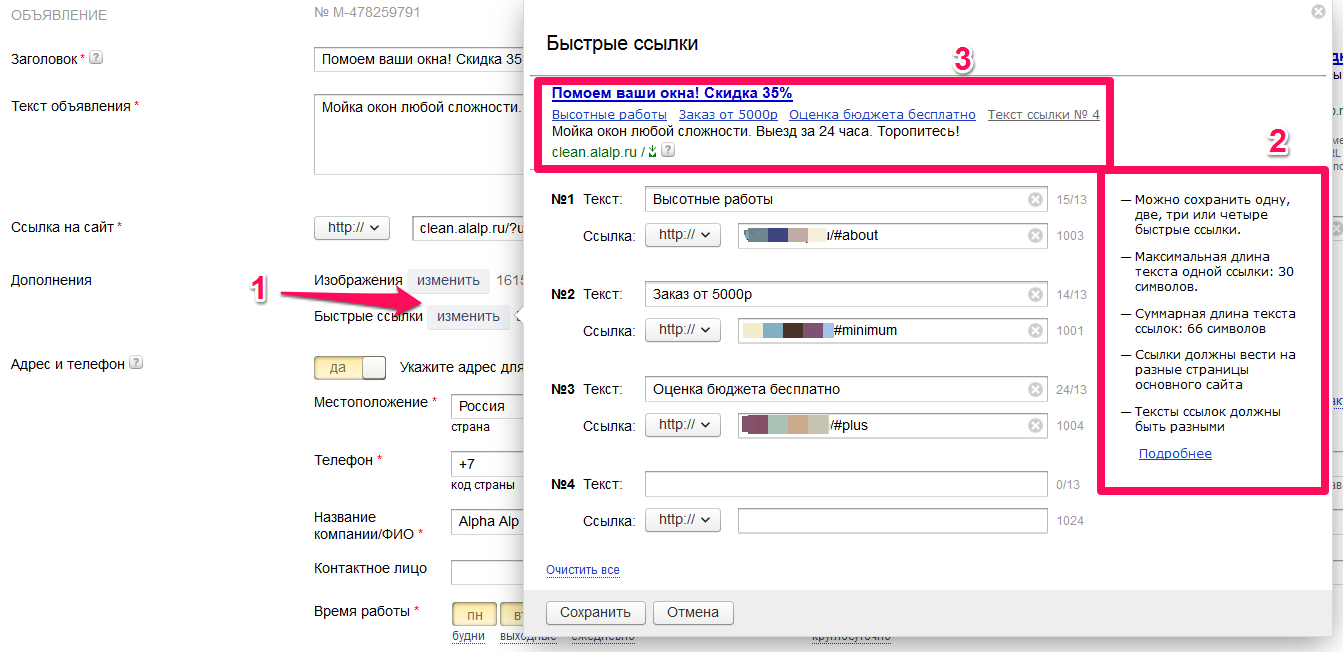
Task: Clear the #minimum link URL field
Action: point(1035,331)
